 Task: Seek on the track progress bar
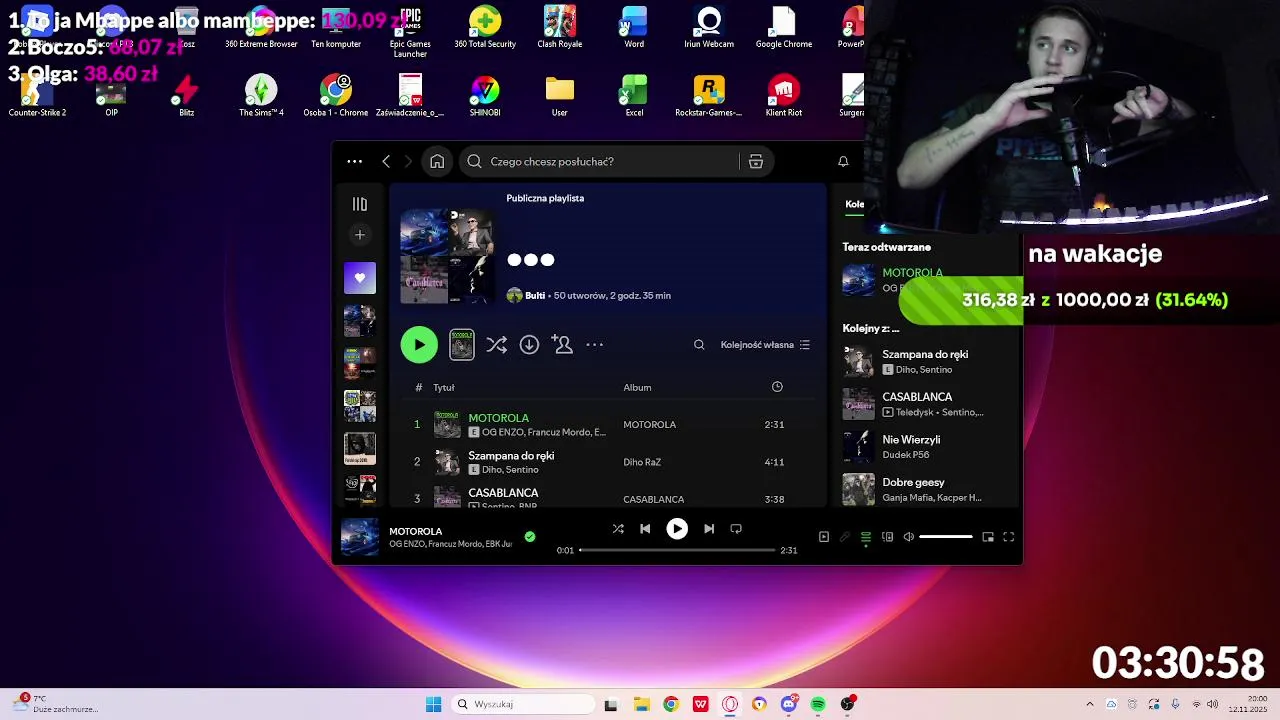pos(677,550)
